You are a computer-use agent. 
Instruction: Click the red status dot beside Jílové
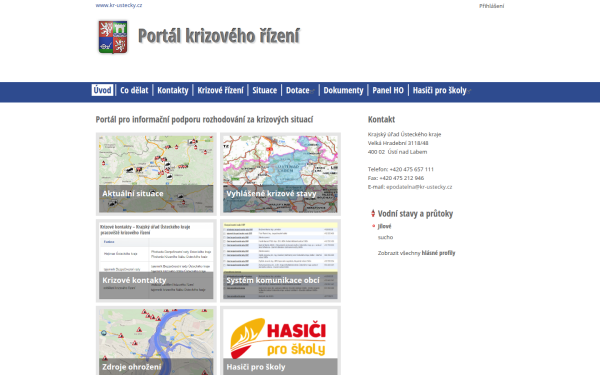(x=373, y=226)
